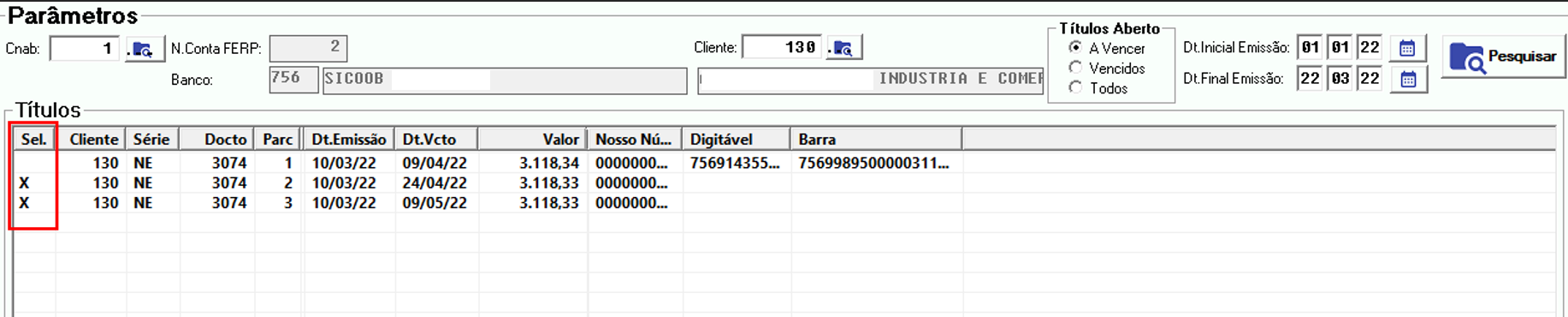
Task: Open the Cliente lookup search icon
Action: pyautogui.click(x=843, y=48)
